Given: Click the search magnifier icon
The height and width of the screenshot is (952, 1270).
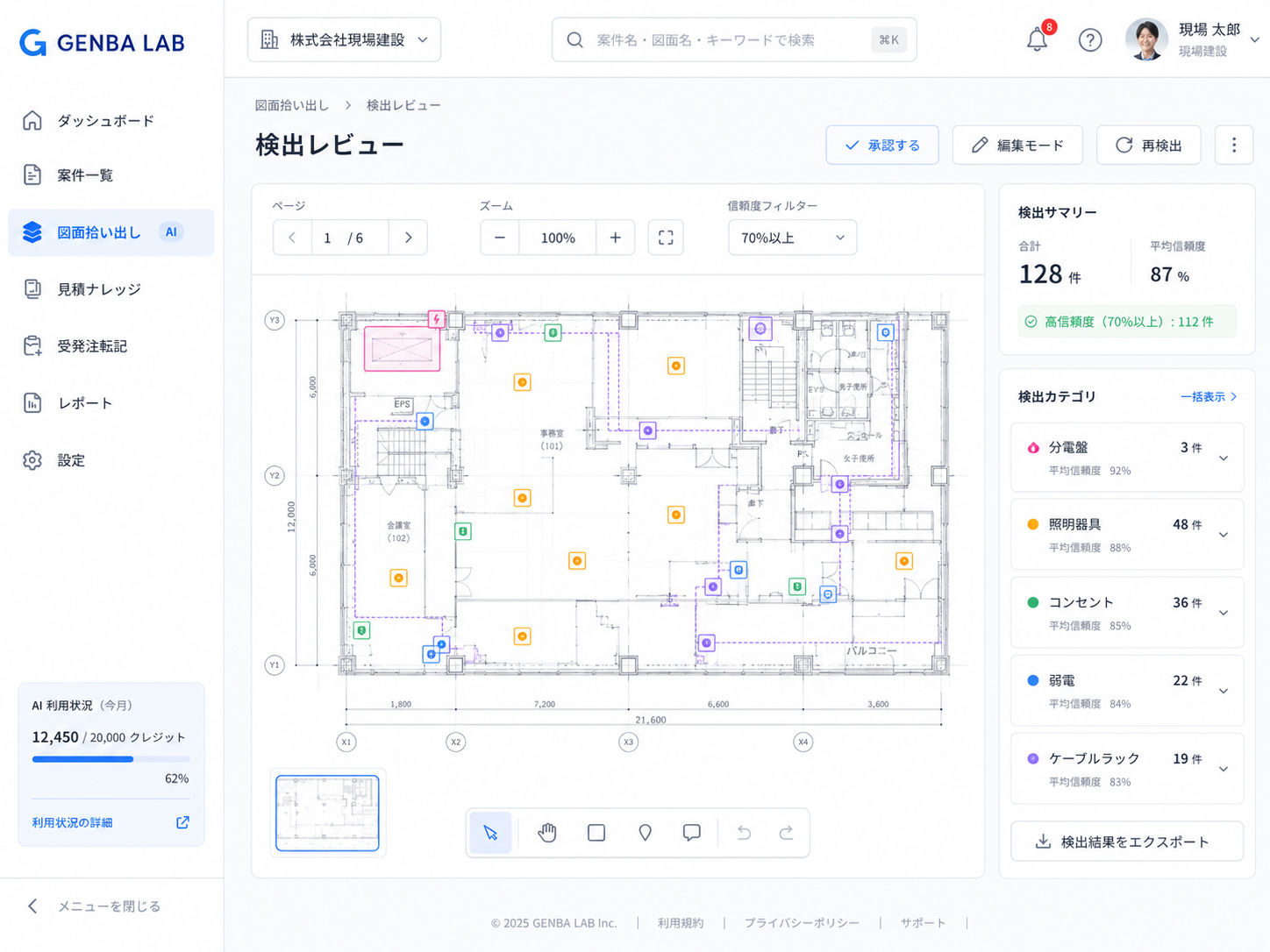Looking at the screenshot, I should pyautogui.click(x=574, y=39).
